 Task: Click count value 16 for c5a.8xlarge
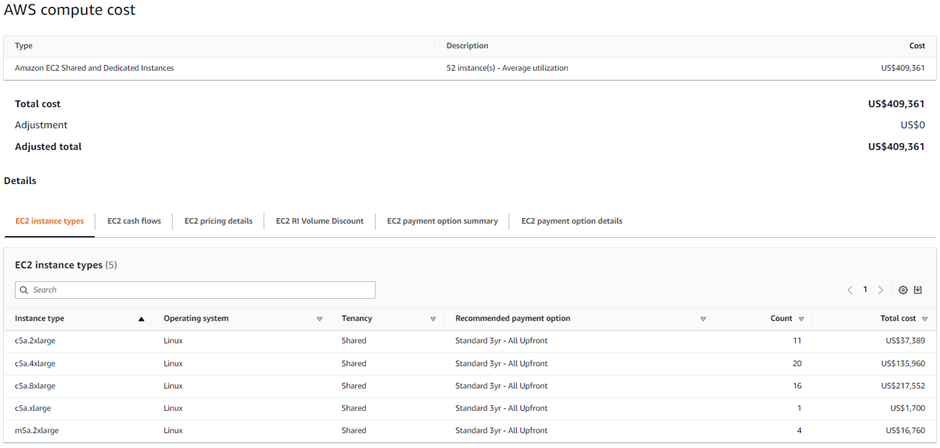(797, 386)
